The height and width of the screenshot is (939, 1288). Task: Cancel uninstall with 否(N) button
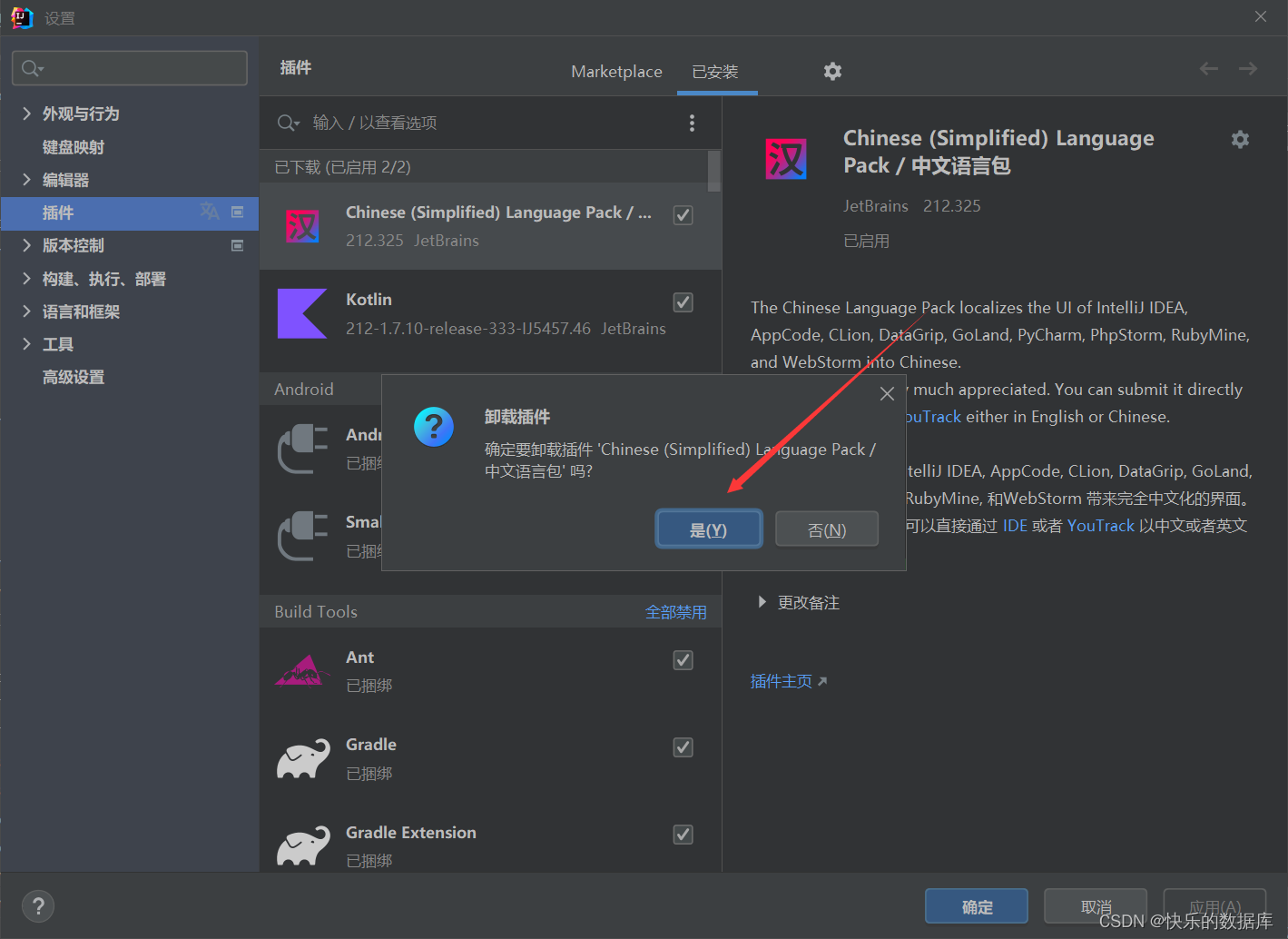[827, 529]
